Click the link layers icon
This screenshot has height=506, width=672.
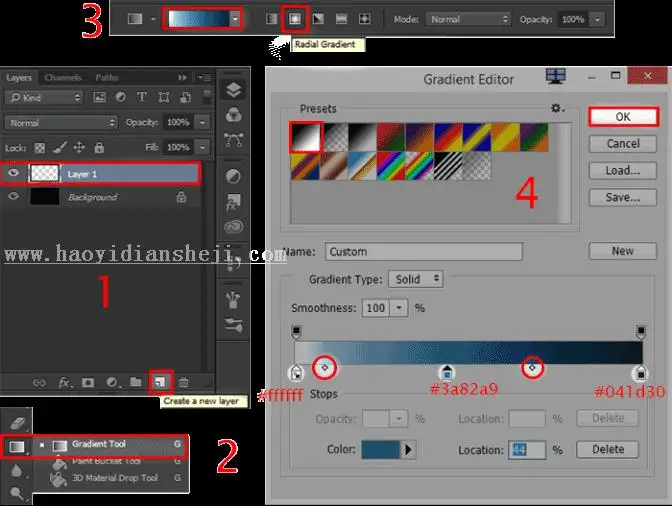point(39,383)
